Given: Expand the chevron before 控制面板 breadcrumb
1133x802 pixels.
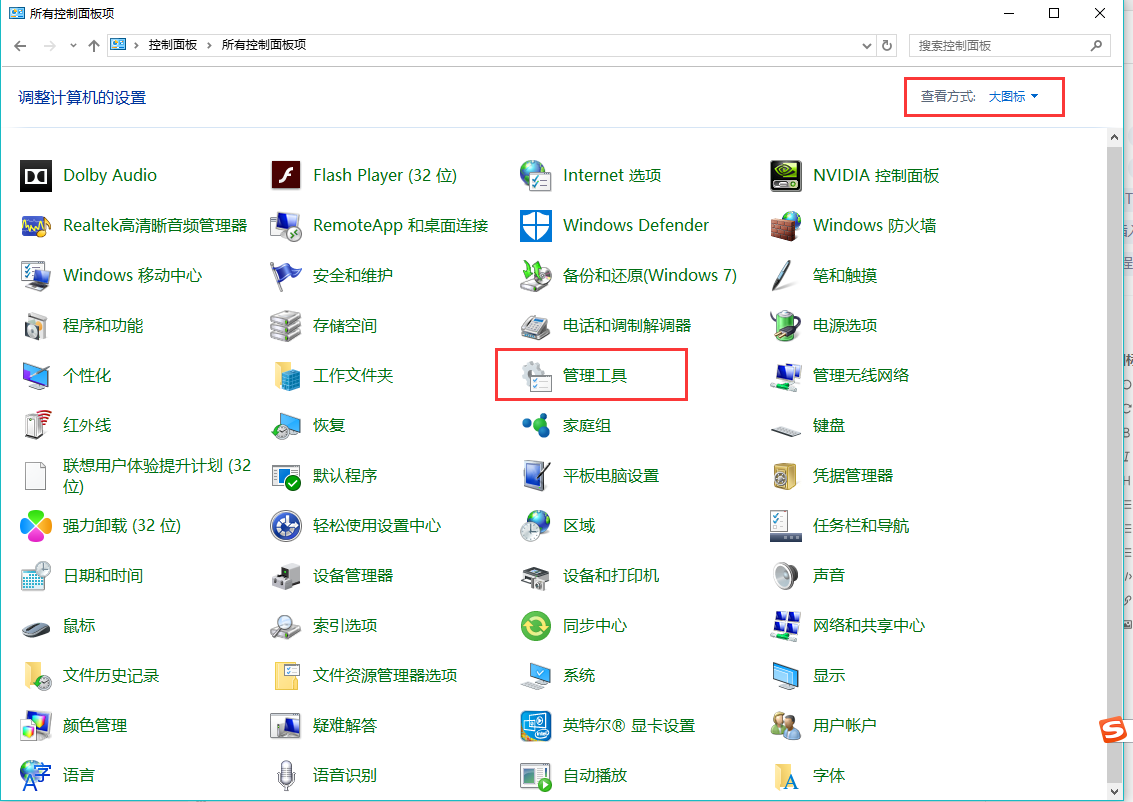Looking at the screenshot, I should pyautogui.click(x=136, y=46).
